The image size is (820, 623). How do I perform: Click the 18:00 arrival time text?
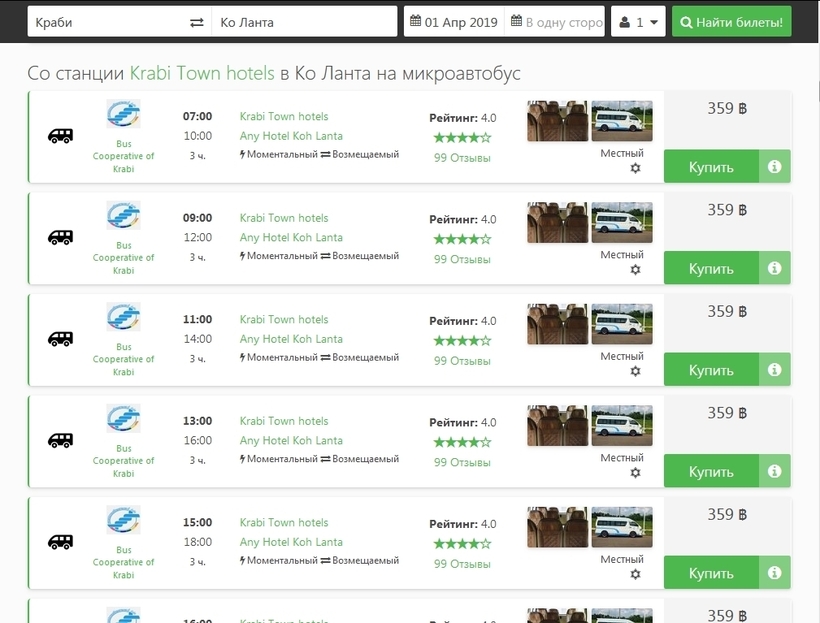(198, 542)
